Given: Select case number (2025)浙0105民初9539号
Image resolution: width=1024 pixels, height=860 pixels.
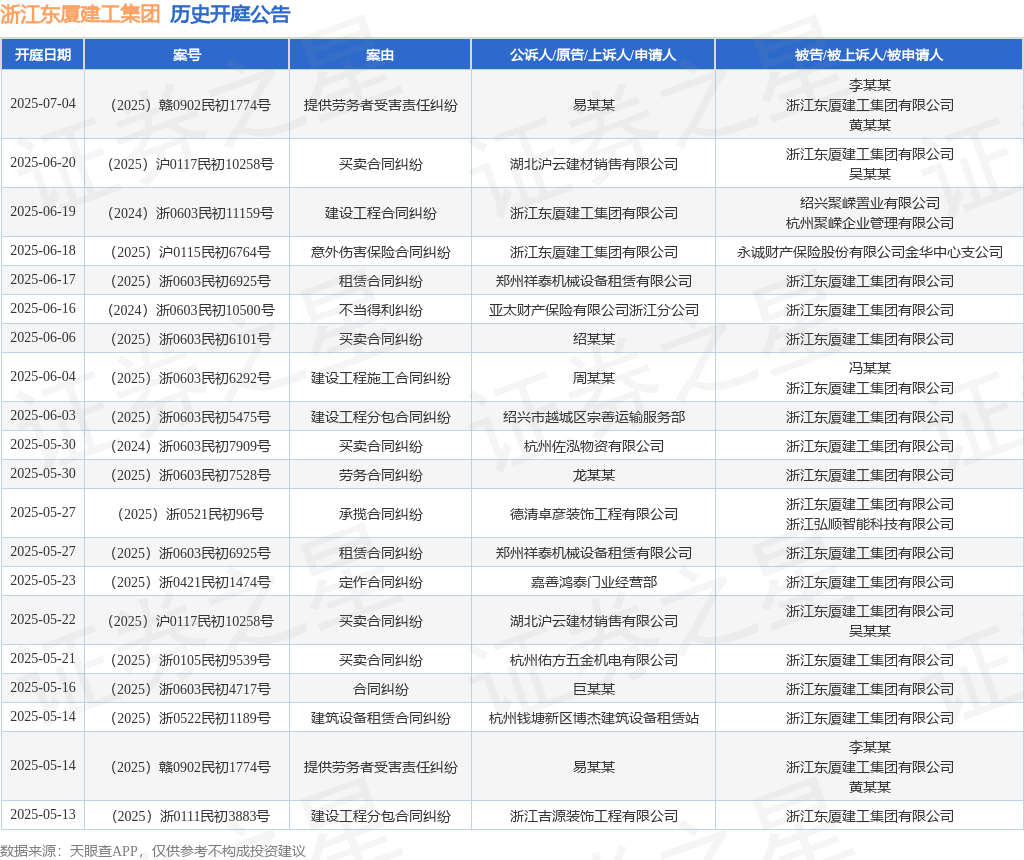Looking at the screenshot, I should click(x=190, y=660).
